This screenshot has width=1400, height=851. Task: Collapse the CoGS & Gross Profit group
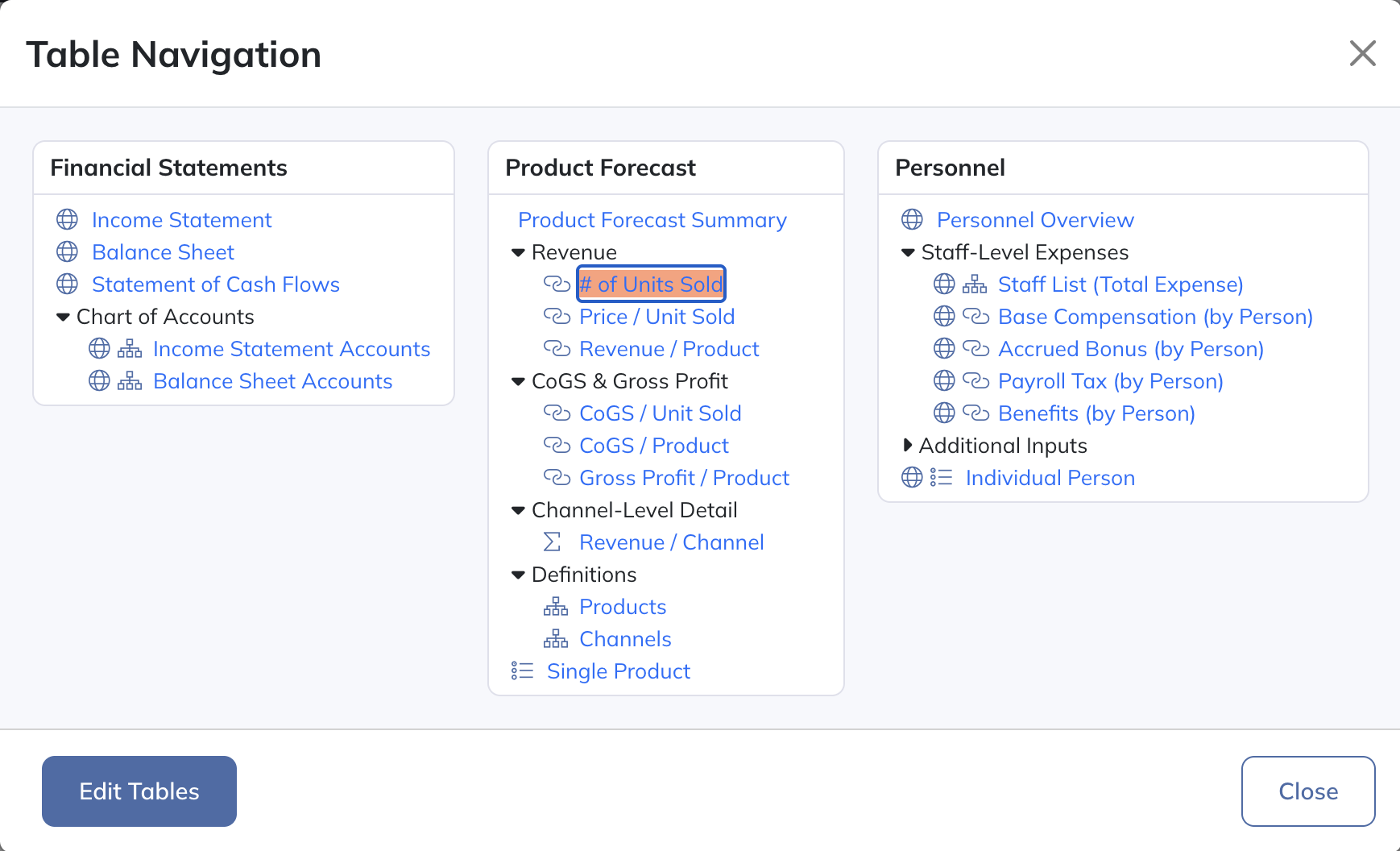coord(518,382)
